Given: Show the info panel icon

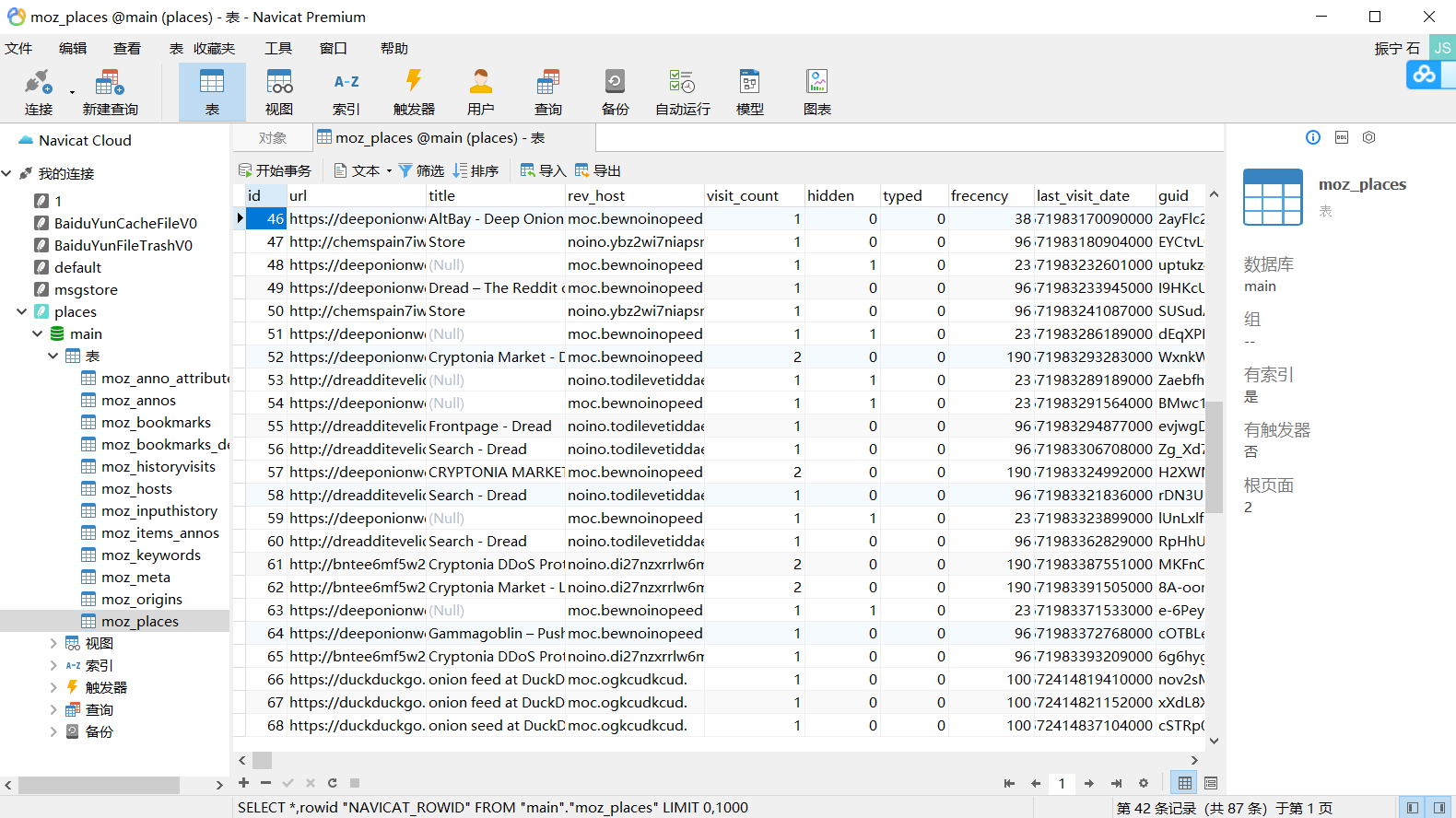Looking at the screenshot, I should click(1313, 137).
